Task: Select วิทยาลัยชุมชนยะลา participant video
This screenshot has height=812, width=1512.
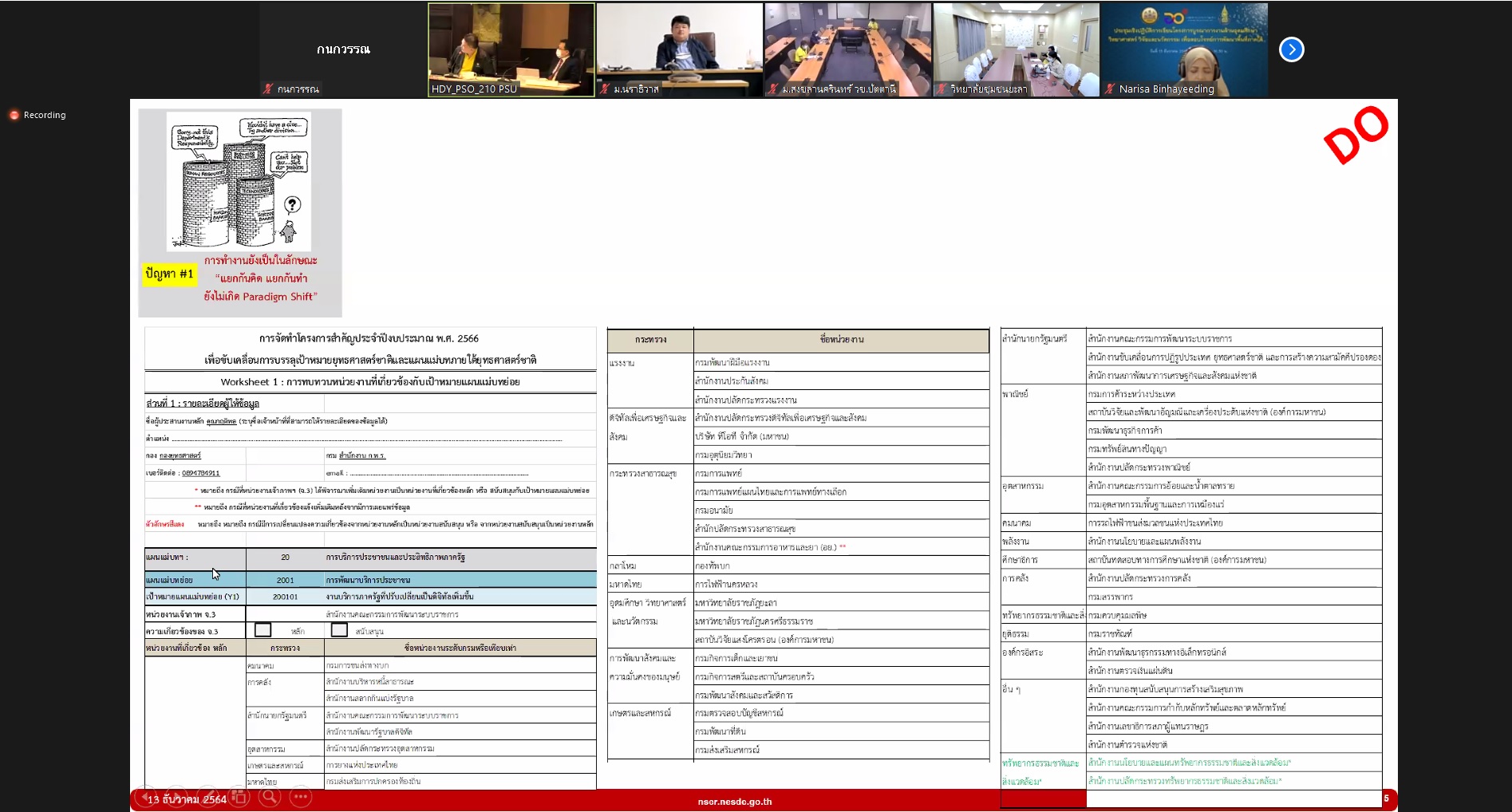Action: [1016, 49]
